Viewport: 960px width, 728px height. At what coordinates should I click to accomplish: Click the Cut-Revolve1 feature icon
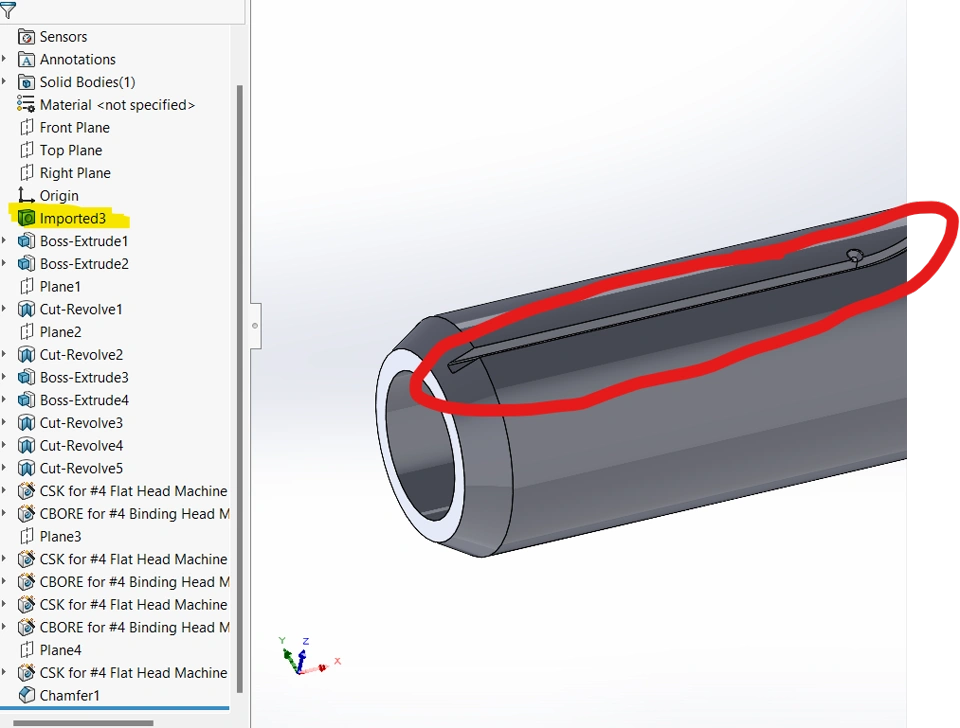(26, 309)
